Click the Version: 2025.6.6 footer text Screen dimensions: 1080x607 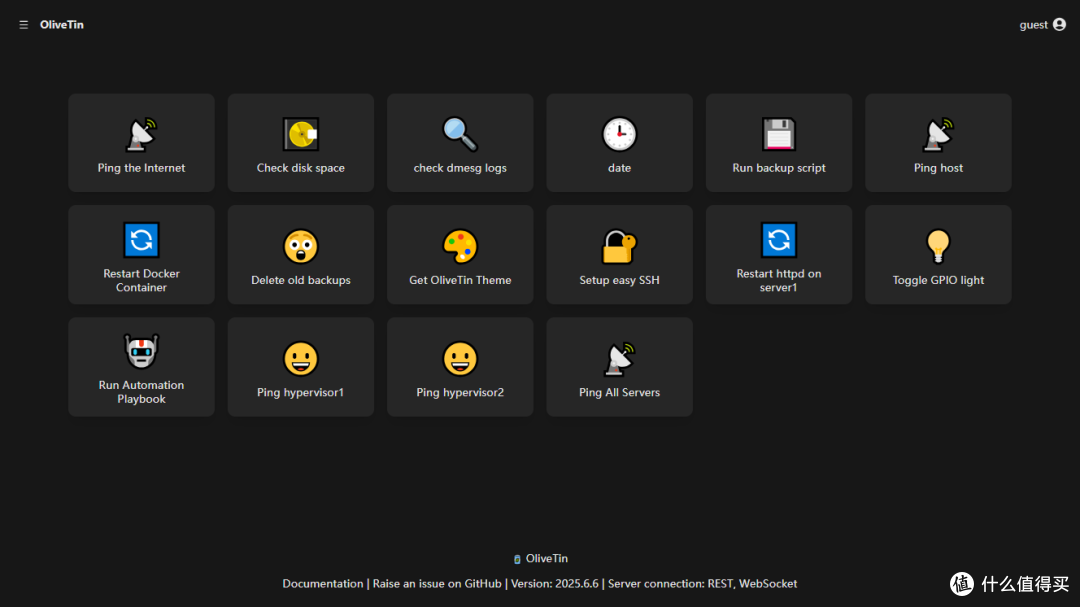point(554,584)
